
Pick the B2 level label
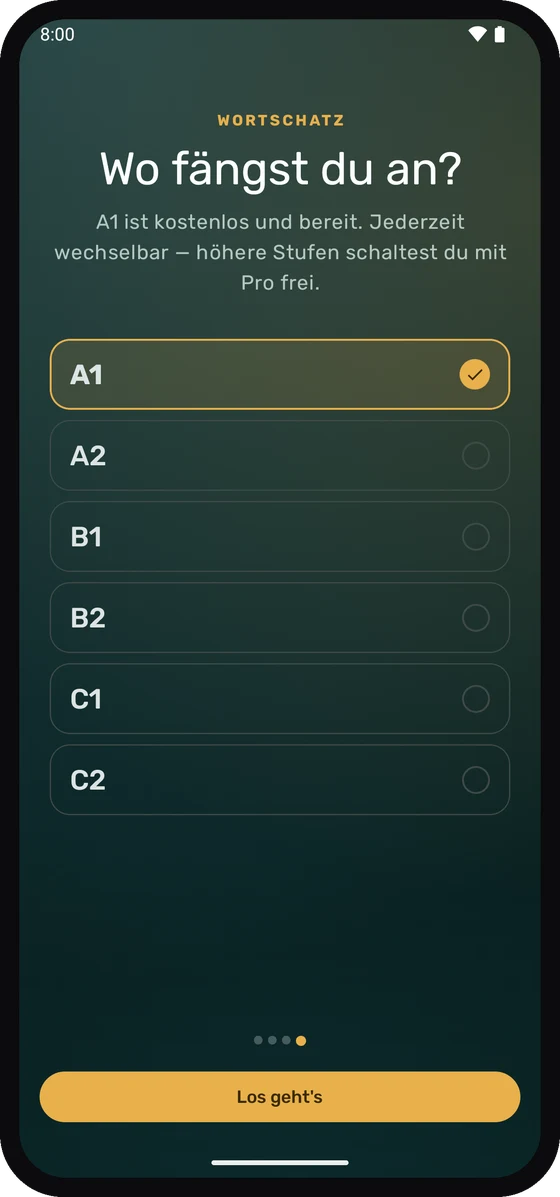point(88,618)
